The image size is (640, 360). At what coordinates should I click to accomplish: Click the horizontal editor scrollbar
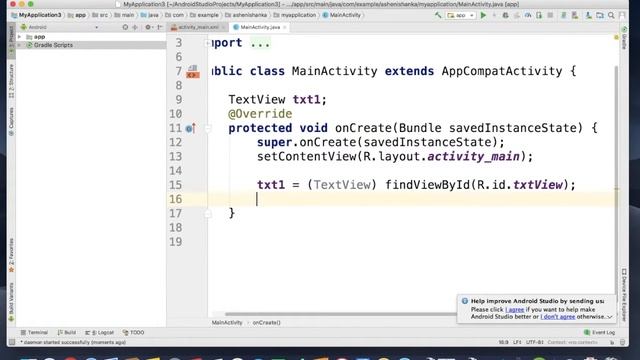340,314
